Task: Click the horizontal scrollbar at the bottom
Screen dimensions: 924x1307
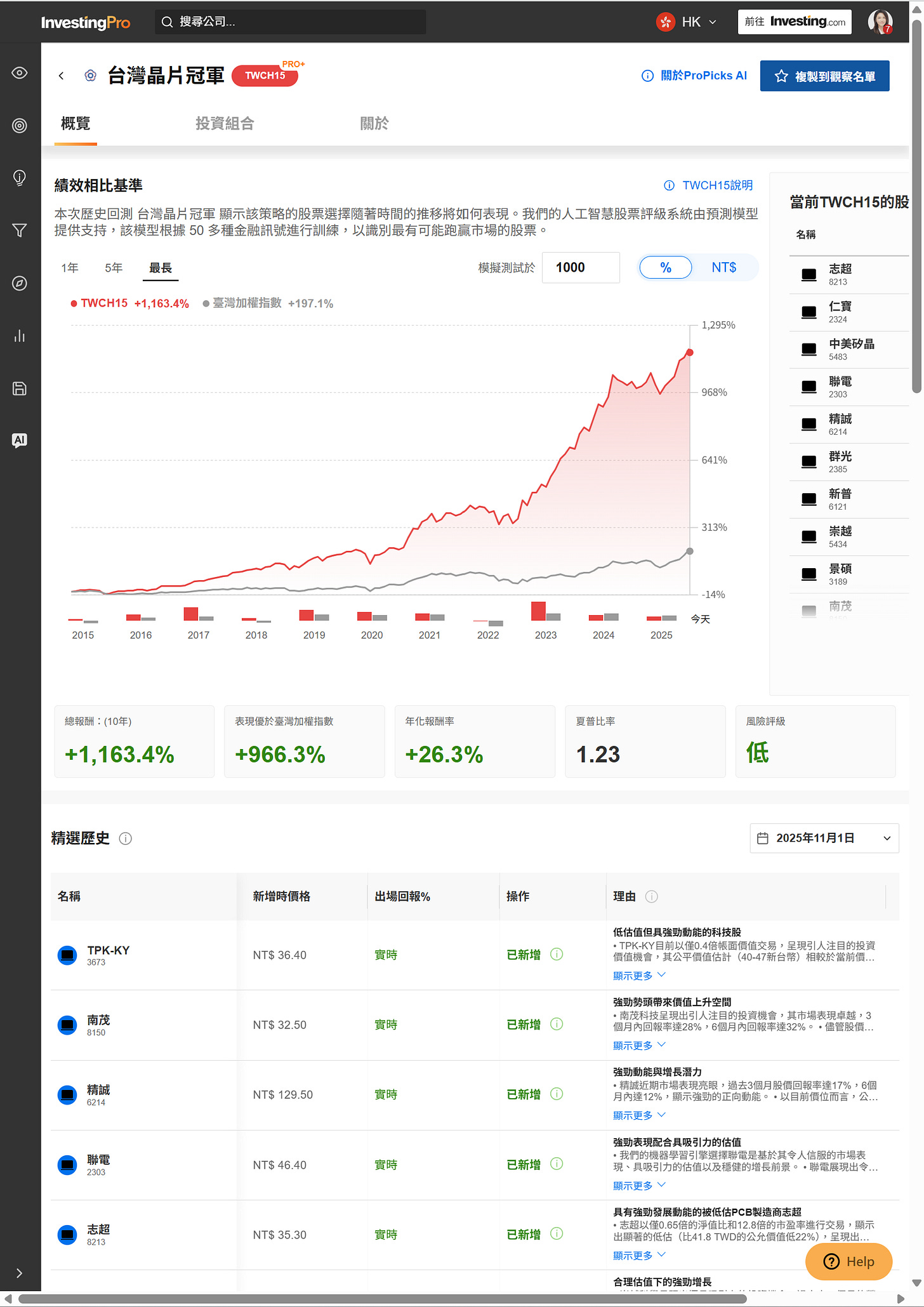Action: point(382,1299)
